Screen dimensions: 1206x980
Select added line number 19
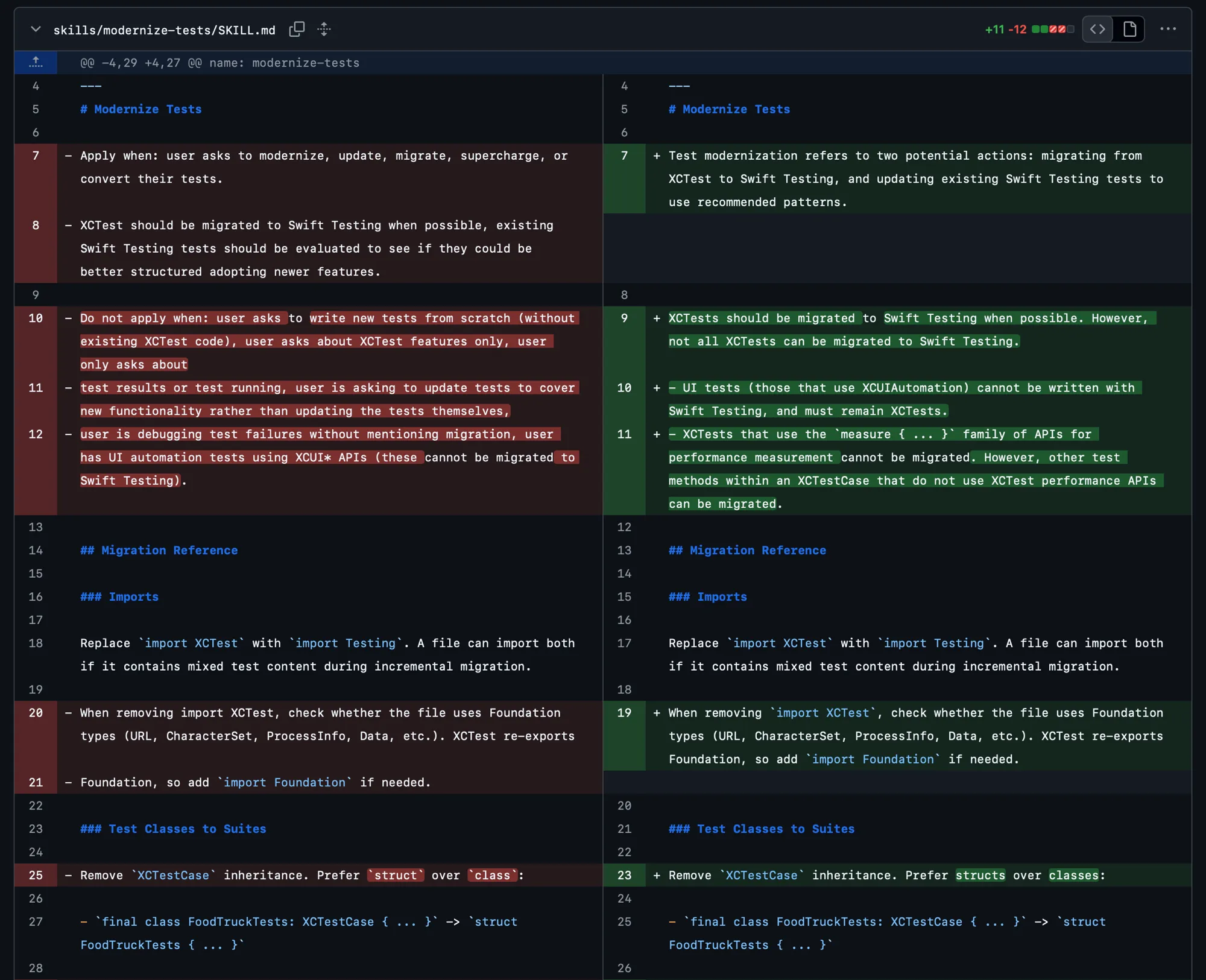pos(624,713)
